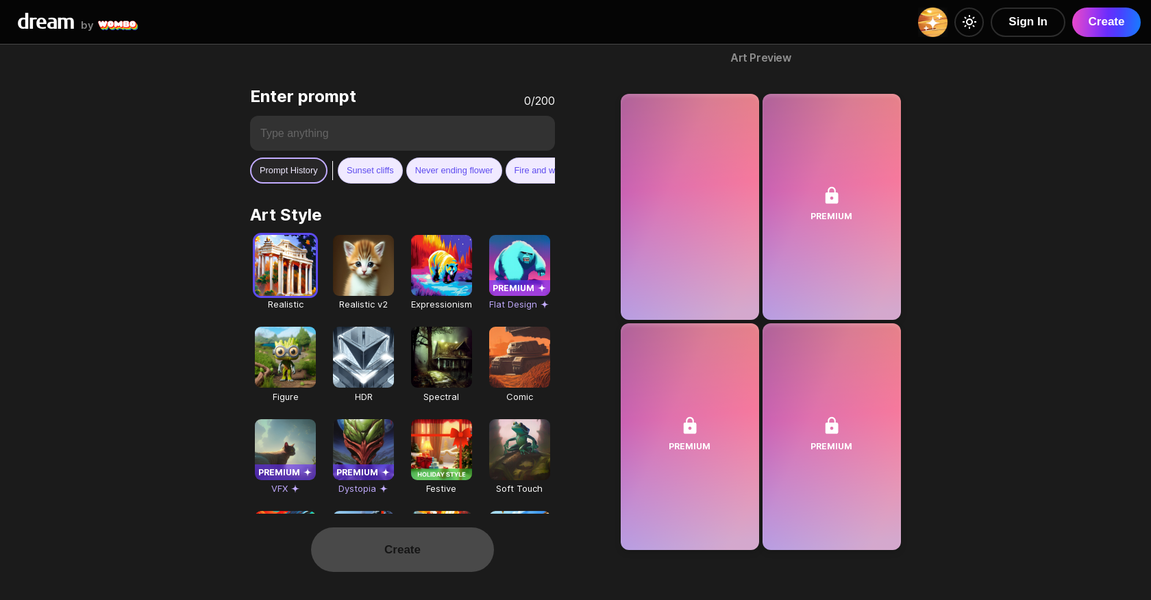
Task: Select the Festive holiday style
Action: pyautogui.click(x=441, y=450)
